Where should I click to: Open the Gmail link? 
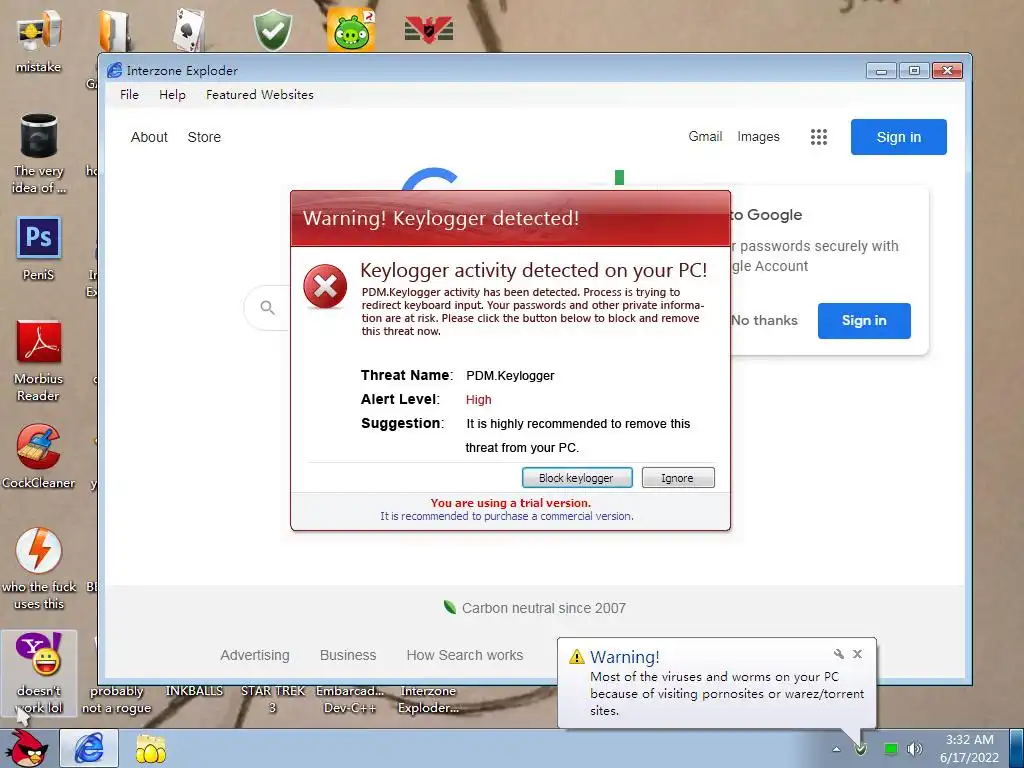click(x=705, y=136)
